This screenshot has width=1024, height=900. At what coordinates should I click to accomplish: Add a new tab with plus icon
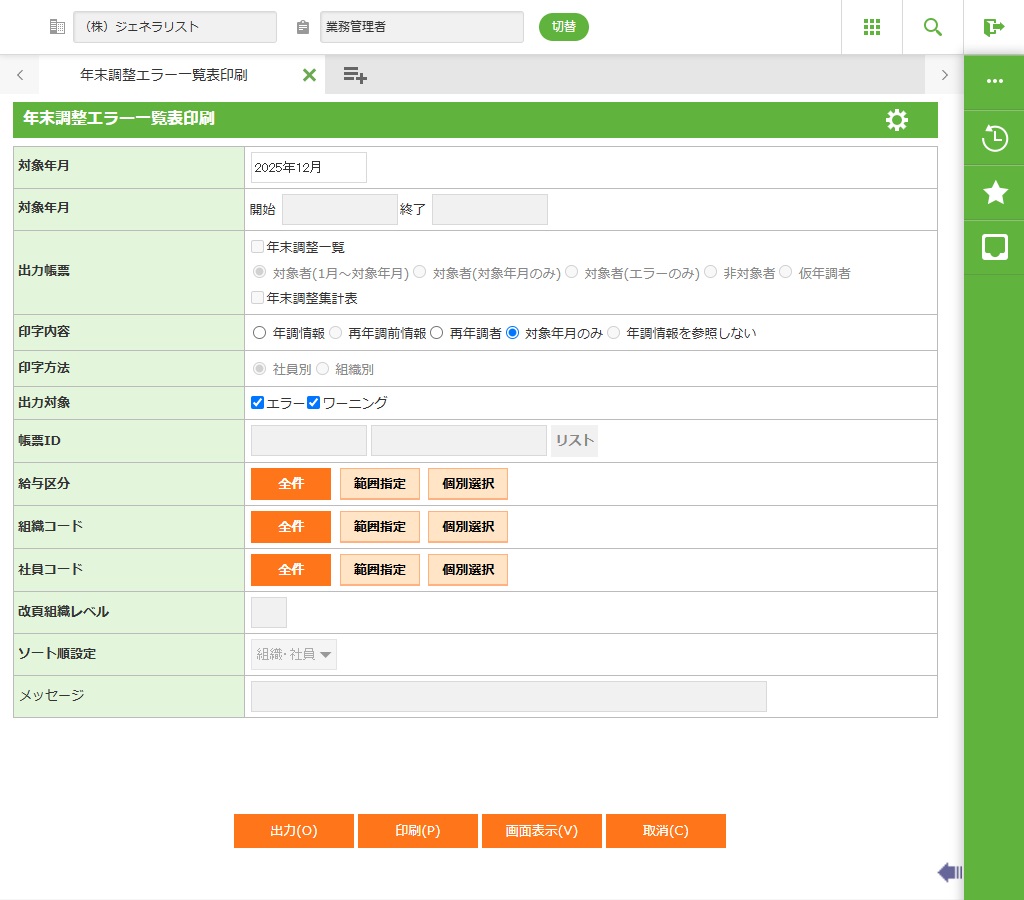pos(355,75)
